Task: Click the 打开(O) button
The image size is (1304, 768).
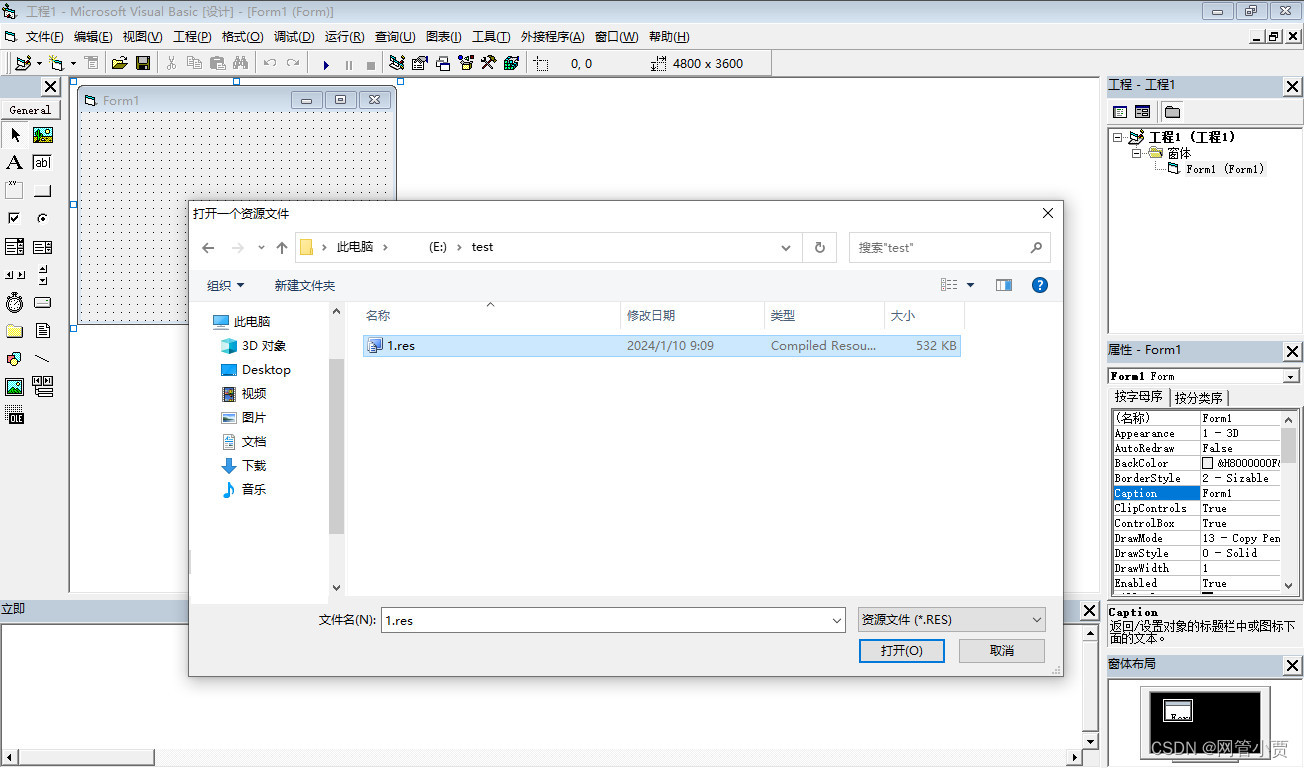Action: 901,650
